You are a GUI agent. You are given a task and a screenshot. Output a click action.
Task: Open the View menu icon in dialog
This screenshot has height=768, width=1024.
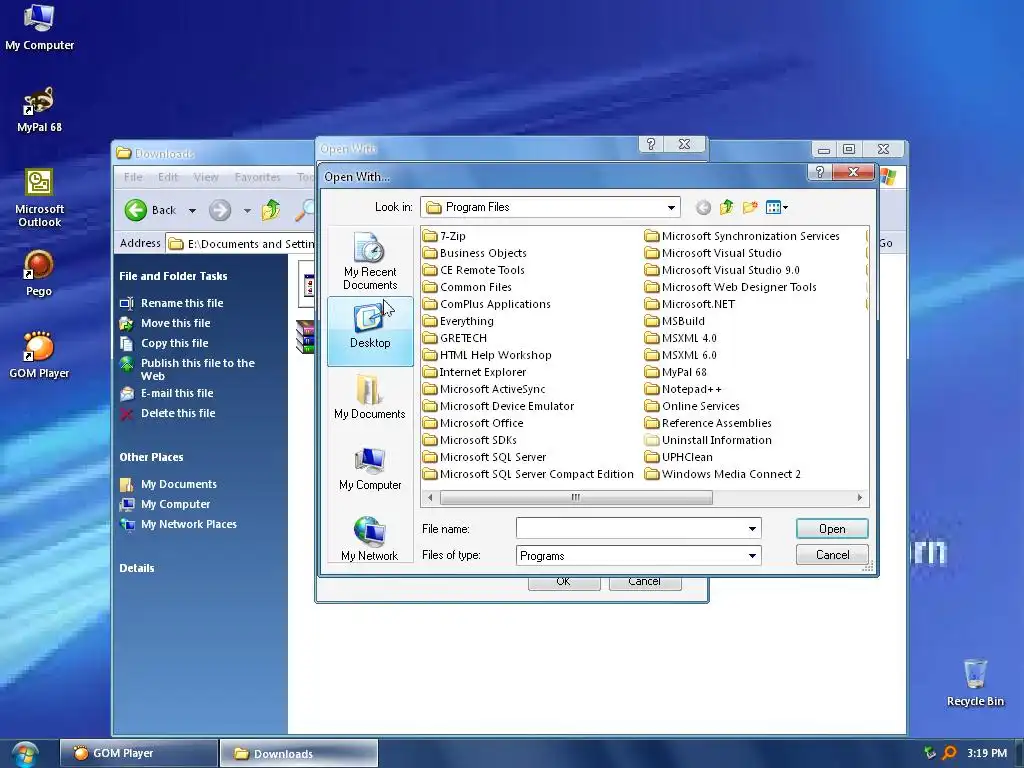[x=776, y=208]
